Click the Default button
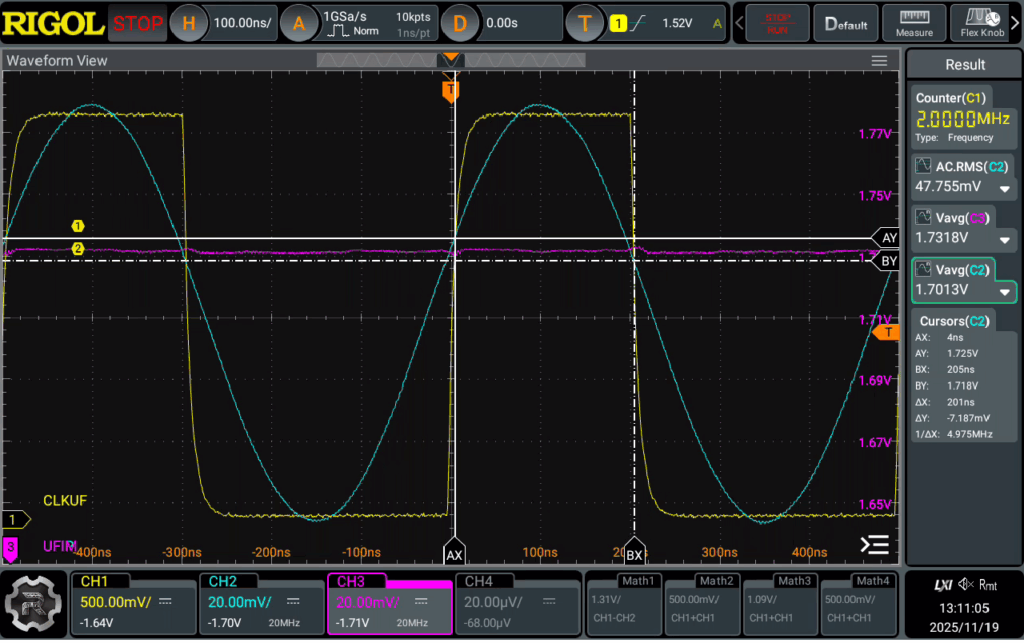1024x643 pixels. [x=846, y=23]
